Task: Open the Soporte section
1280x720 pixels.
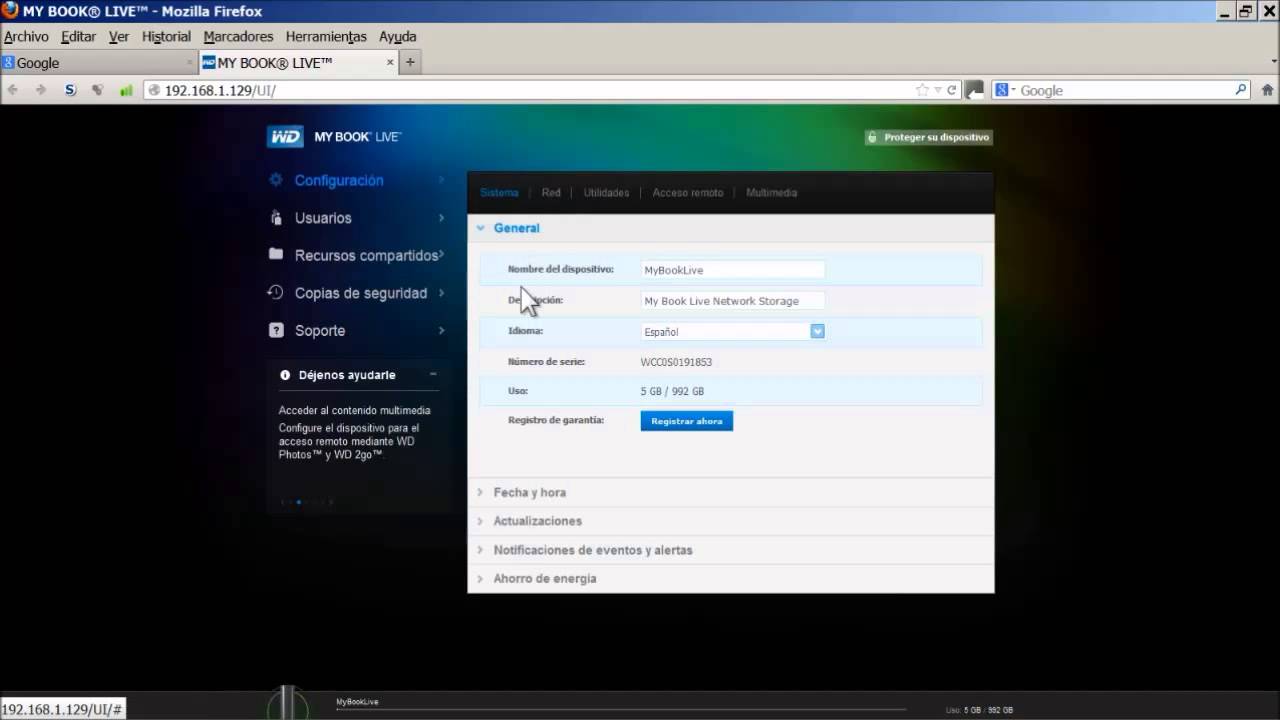Action: [320, 330]
